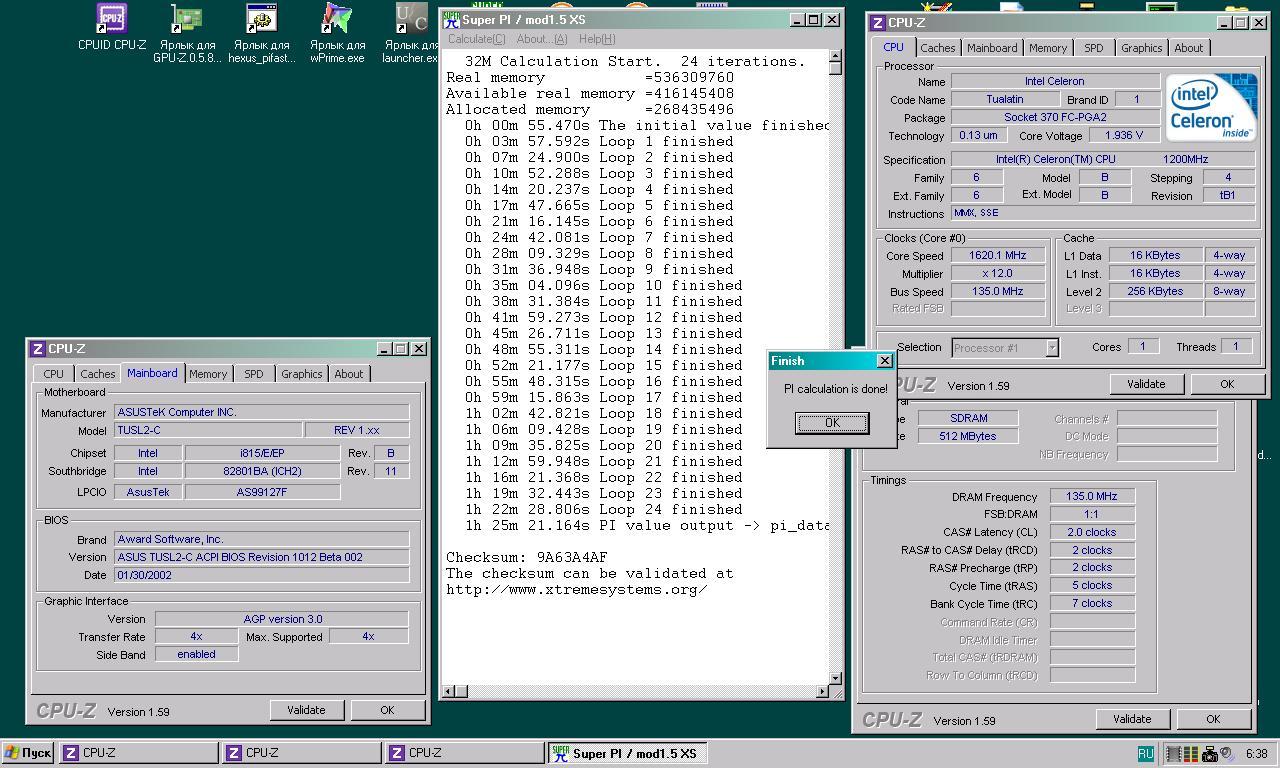Open the Calculate(C) menu in Super PI

point(476,39)
